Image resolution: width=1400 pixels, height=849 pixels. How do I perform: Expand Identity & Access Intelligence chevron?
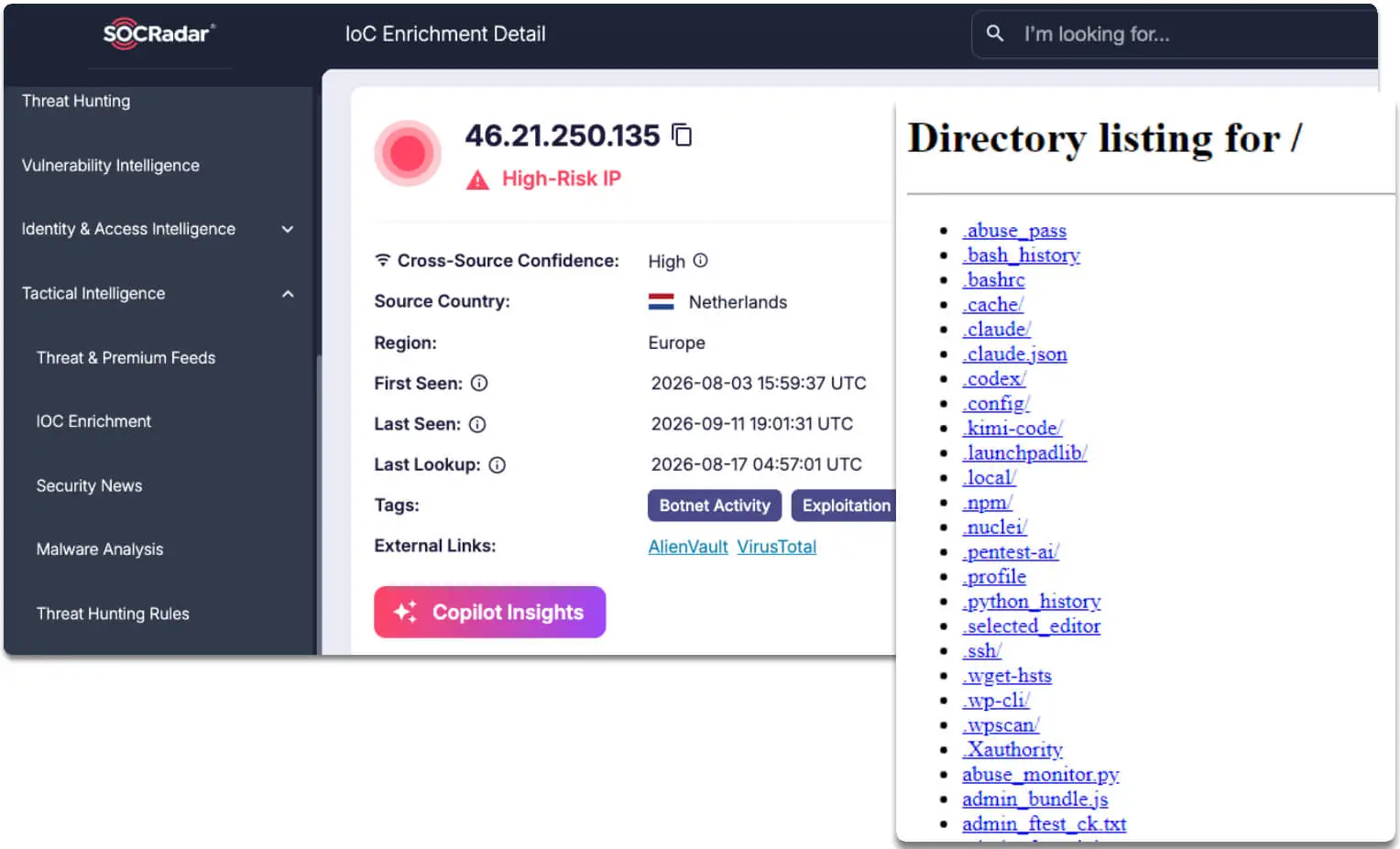288,229
